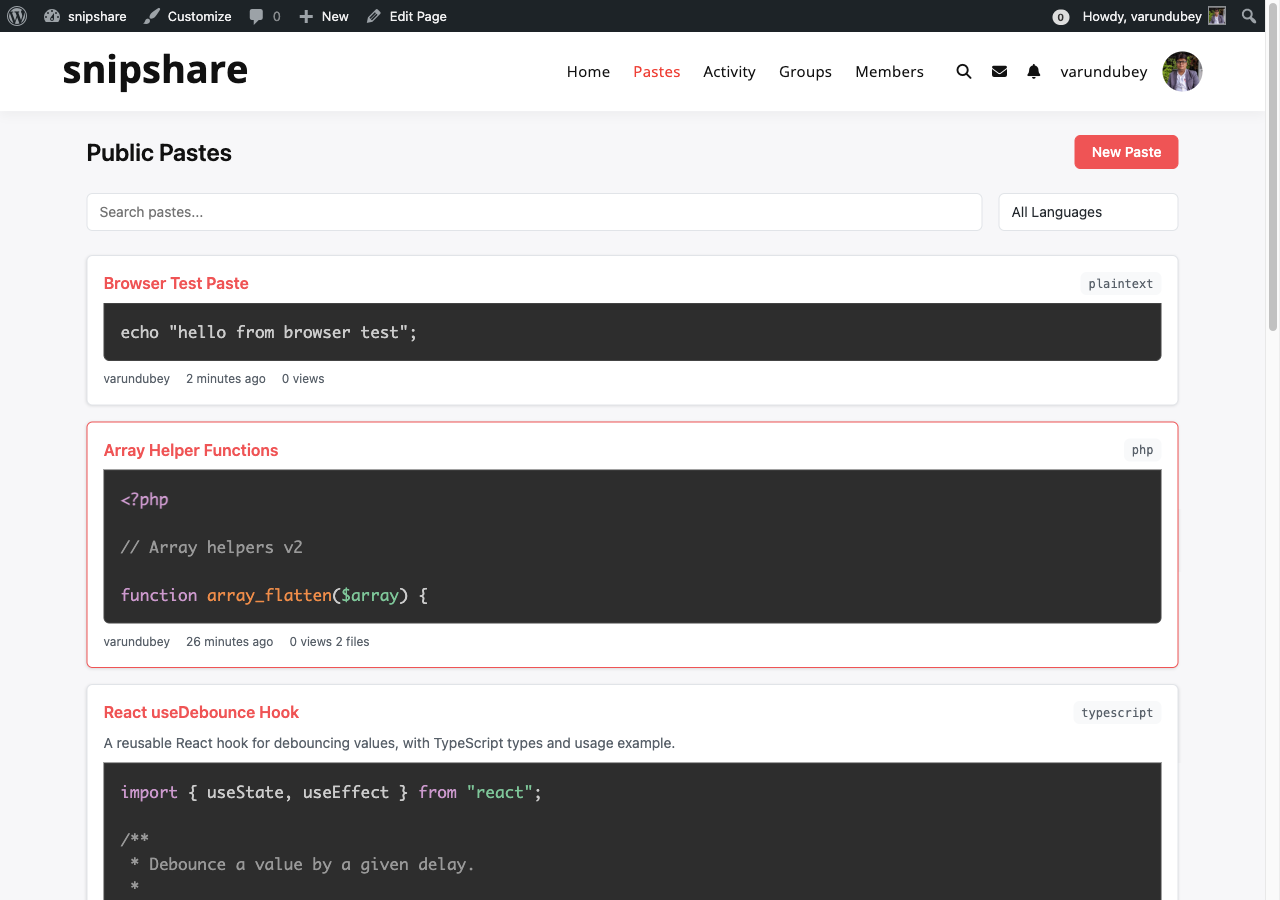Viewport: 1280px width, 900px height.
Task: Open messages envelope icon
Action: [x=999, y=72]
